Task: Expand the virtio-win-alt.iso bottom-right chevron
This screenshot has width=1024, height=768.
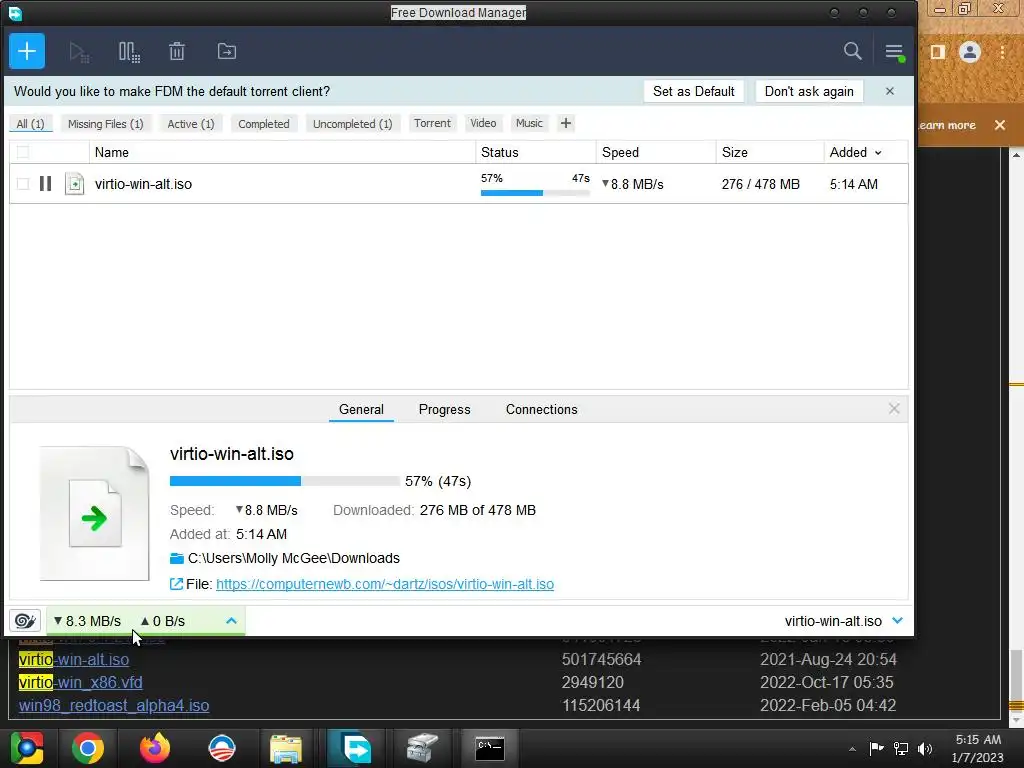Action: click(x=897, y=620)
